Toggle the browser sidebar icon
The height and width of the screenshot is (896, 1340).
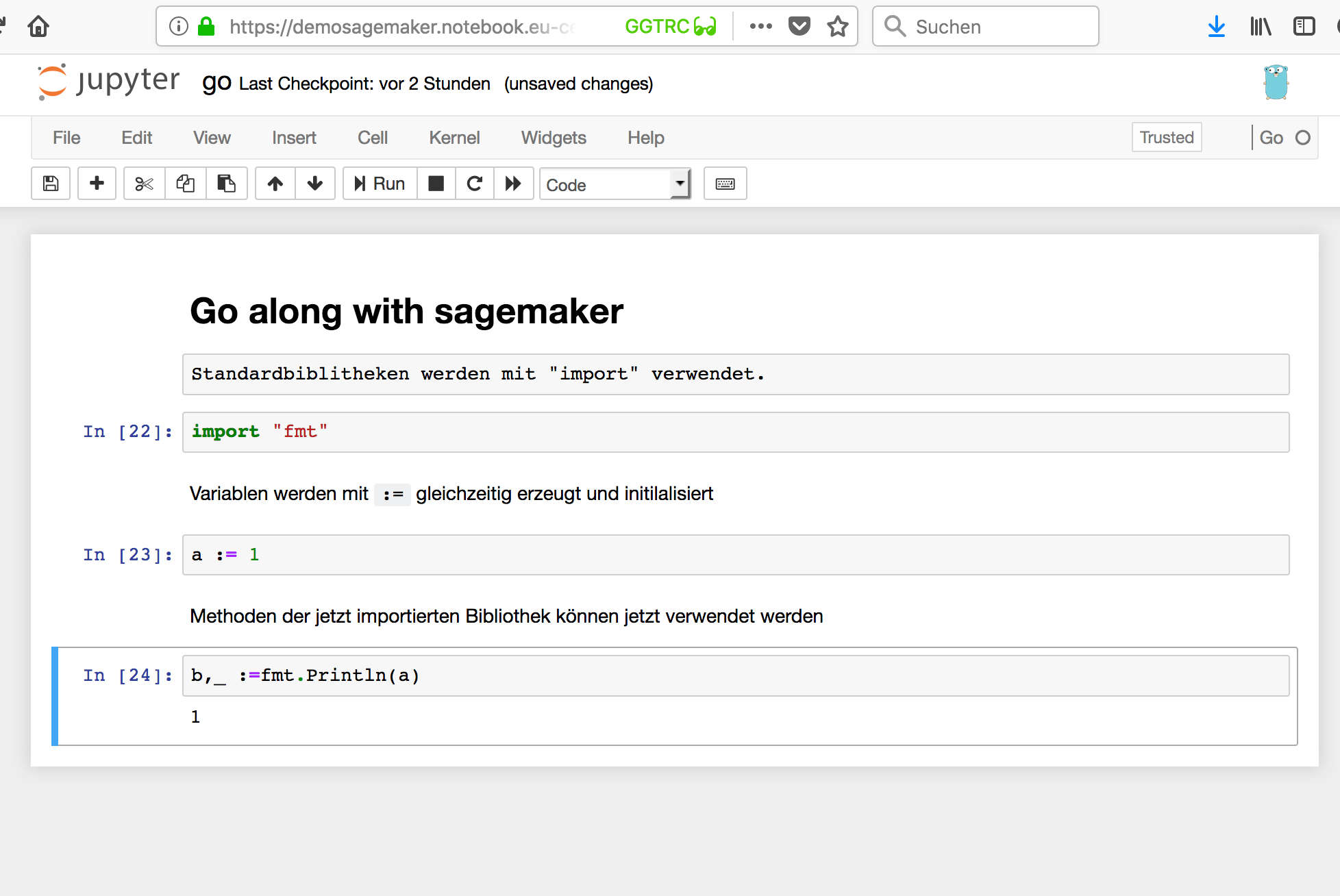click(x=1304, y=27)
